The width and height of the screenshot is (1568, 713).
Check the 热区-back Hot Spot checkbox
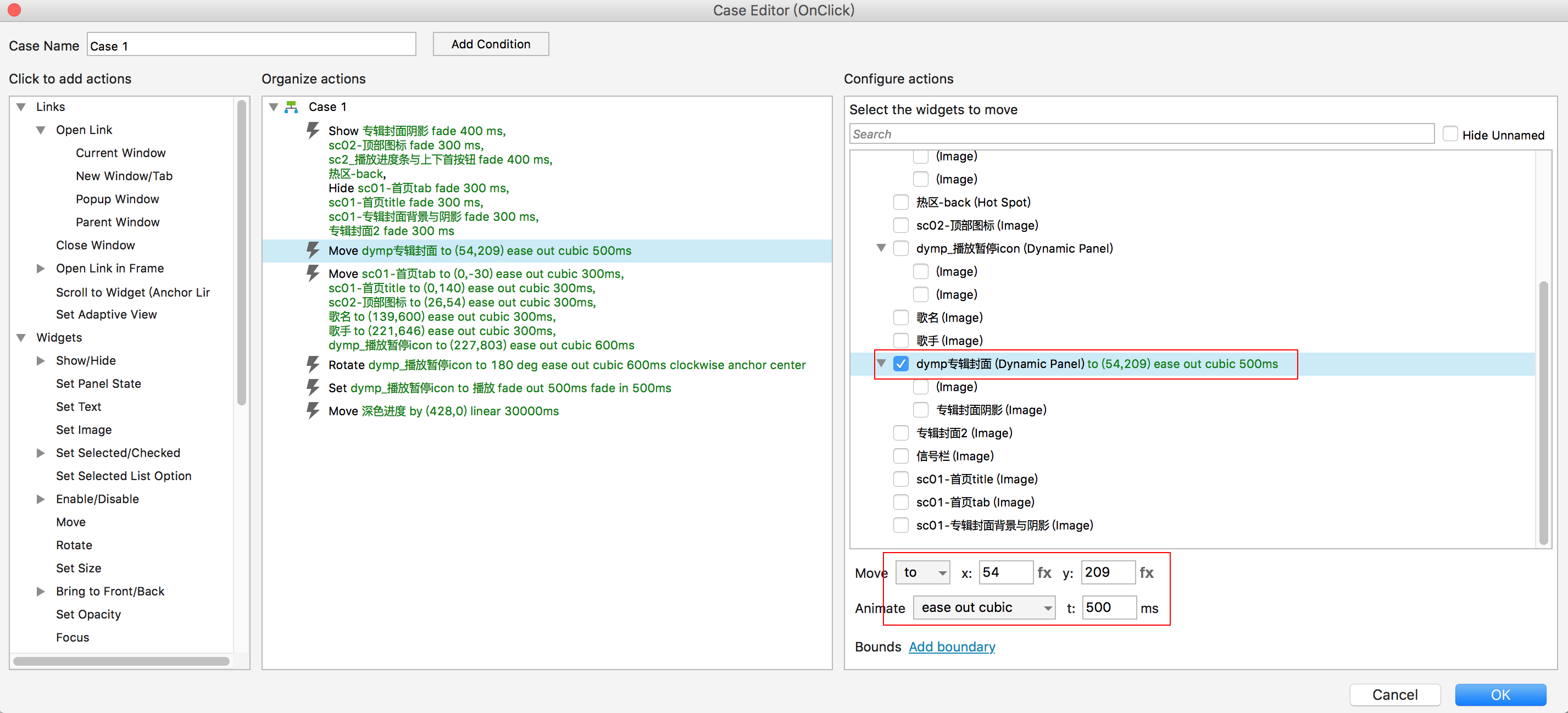901,202
